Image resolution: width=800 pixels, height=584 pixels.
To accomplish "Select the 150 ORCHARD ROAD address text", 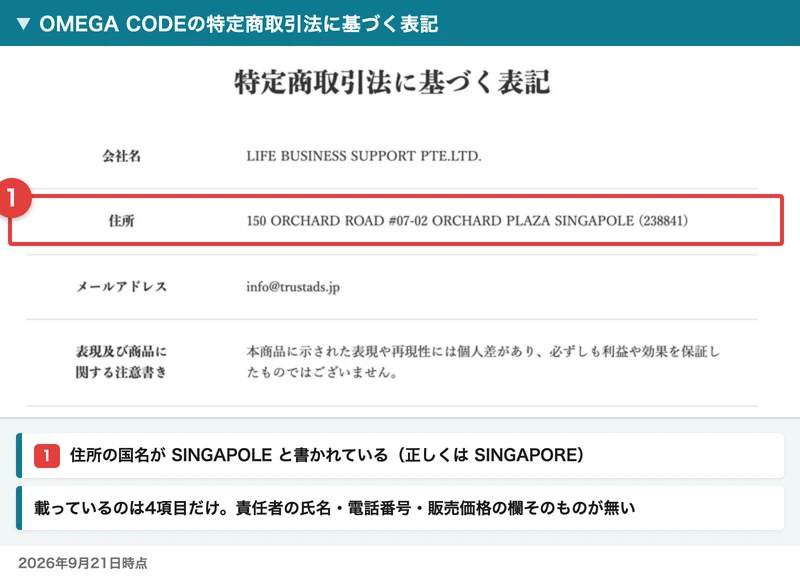I will [x=467, y=221].
